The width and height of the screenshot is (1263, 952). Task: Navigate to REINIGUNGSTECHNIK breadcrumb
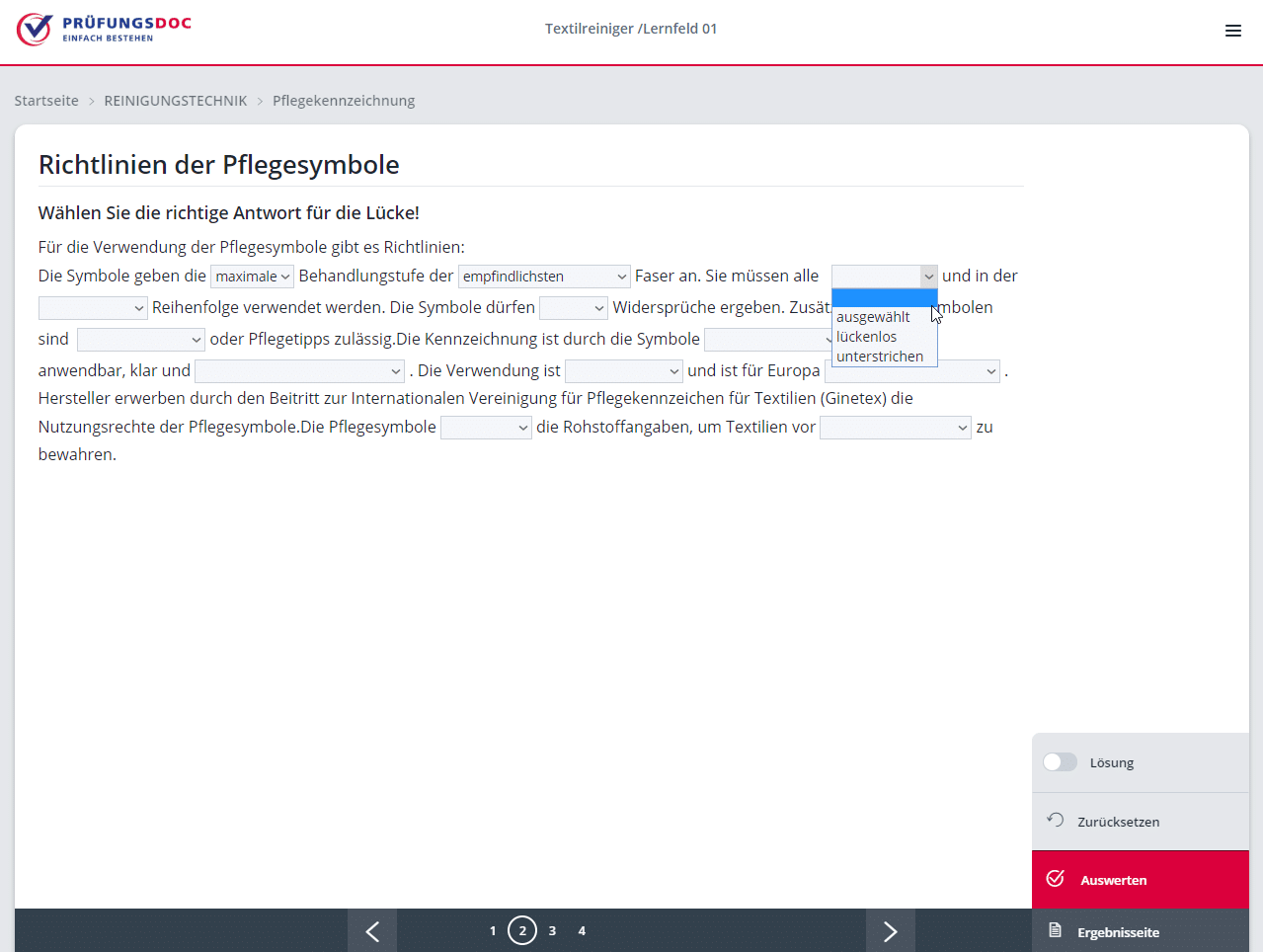click(176, 101)
